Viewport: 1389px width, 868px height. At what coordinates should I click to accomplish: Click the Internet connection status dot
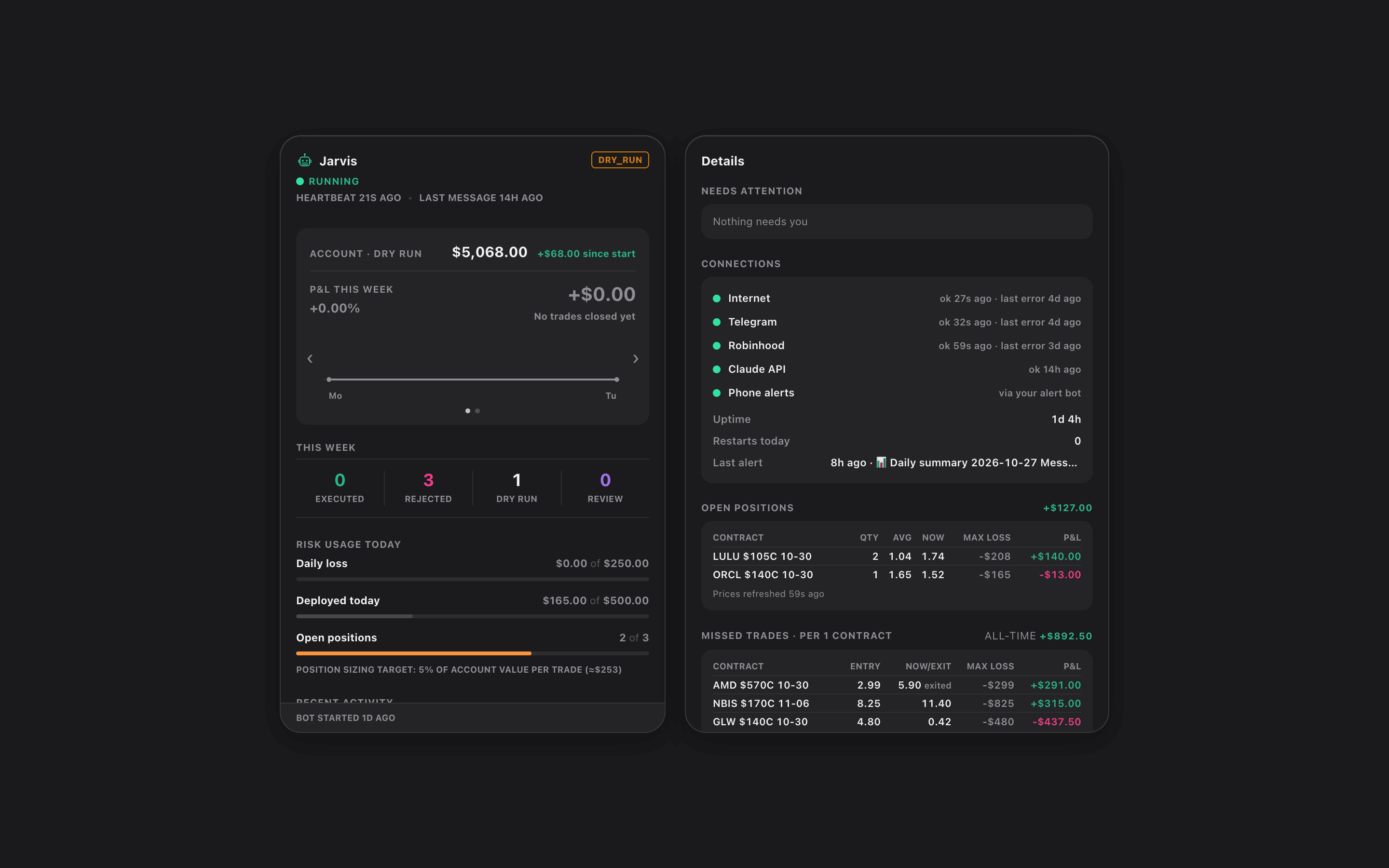coord(717,298)
